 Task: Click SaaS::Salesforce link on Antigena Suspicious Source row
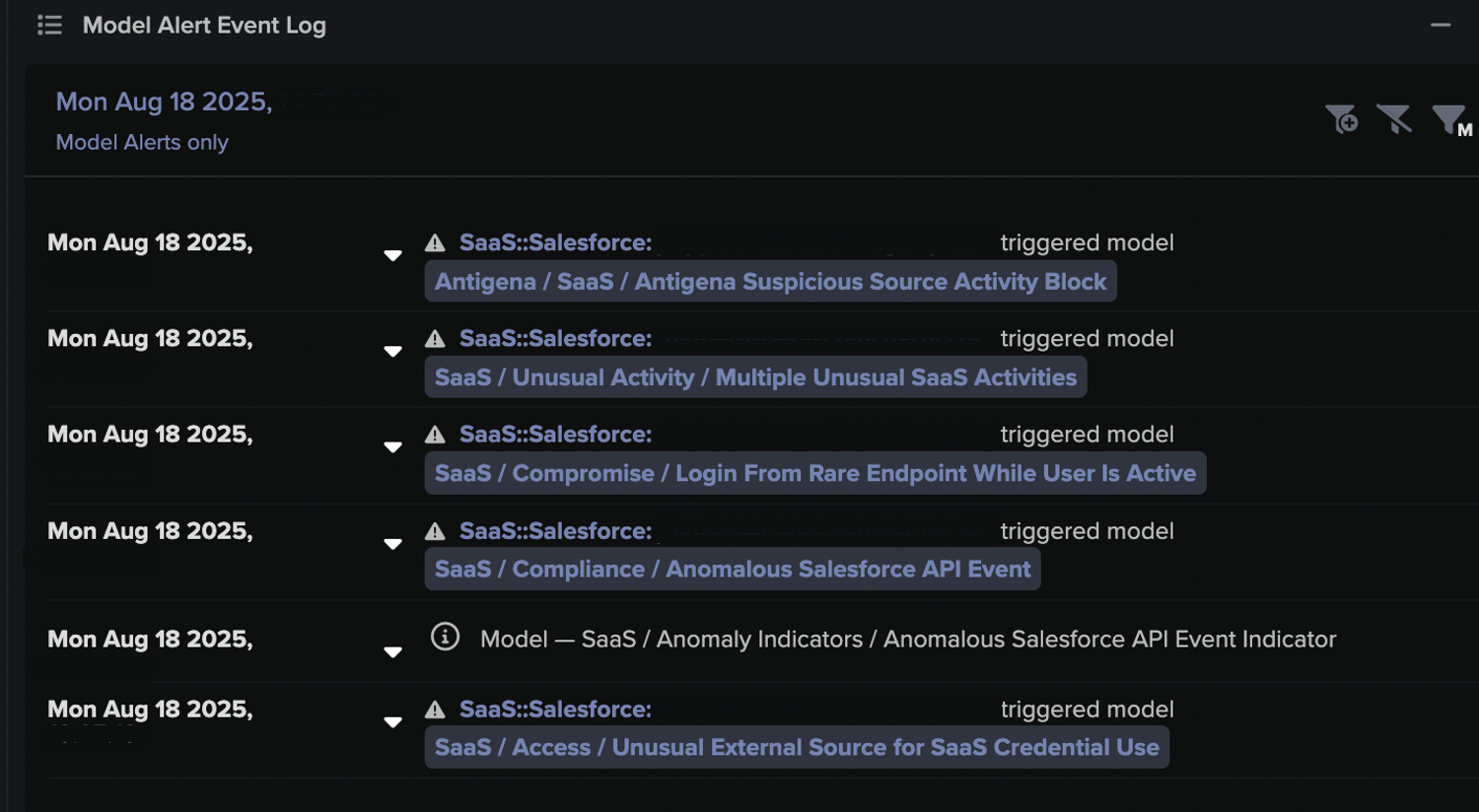point(555,242)
